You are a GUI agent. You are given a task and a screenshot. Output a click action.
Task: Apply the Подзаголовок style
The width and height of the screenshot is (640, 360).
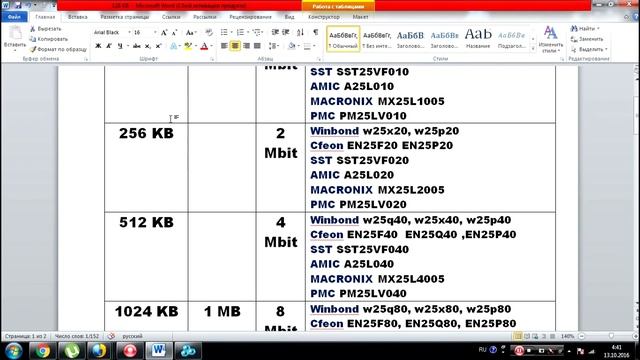click(511, 39)
